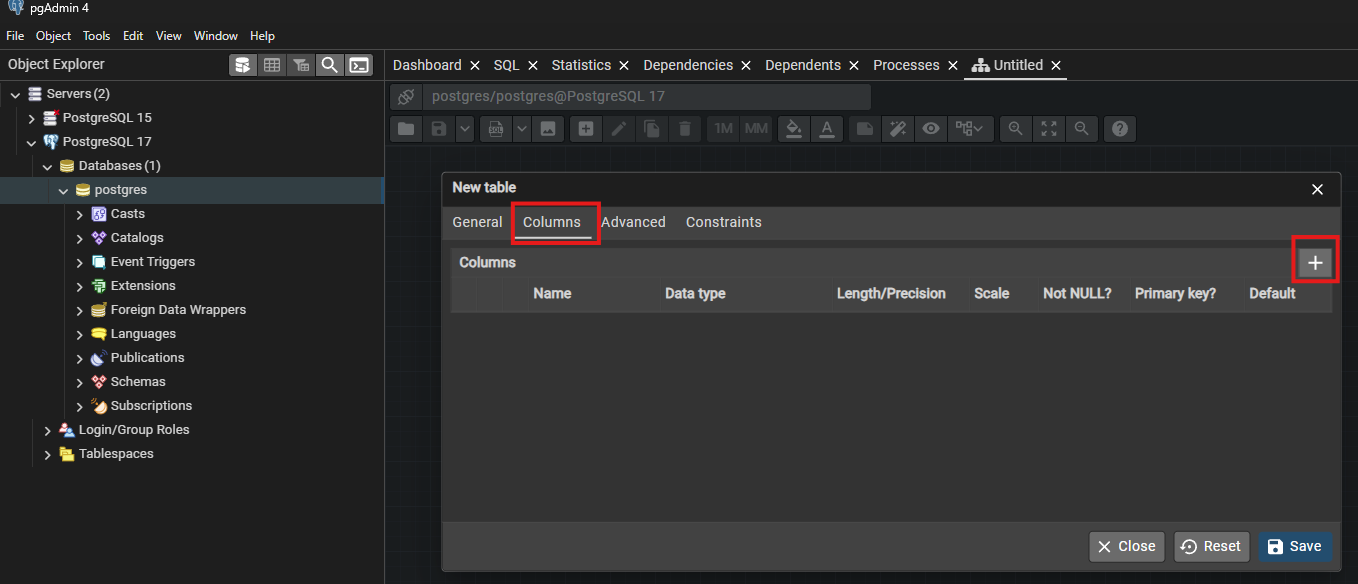Click the Search Objects magnifier icon

click(x=329, y=65)
